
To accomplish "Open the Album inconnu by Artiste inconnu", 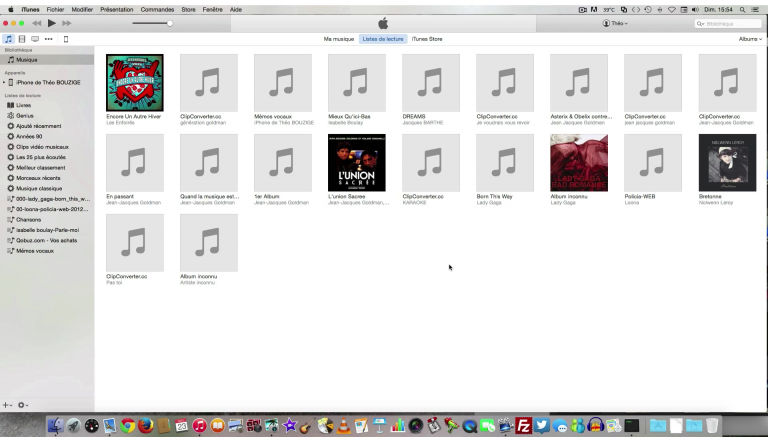I will pos(209,243).
